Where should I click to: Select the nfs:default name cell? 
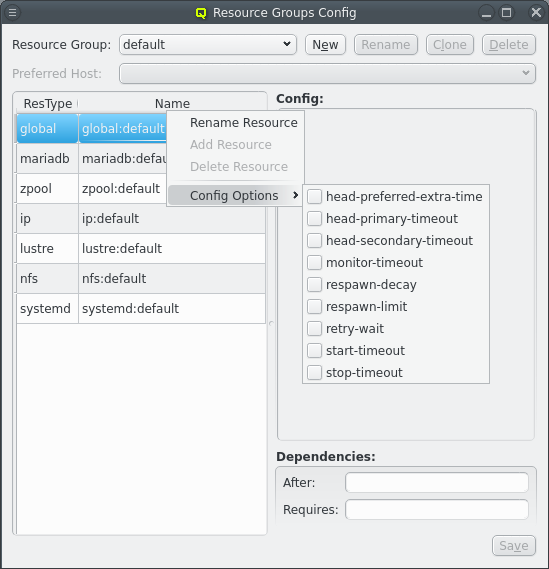click(172, 279)
